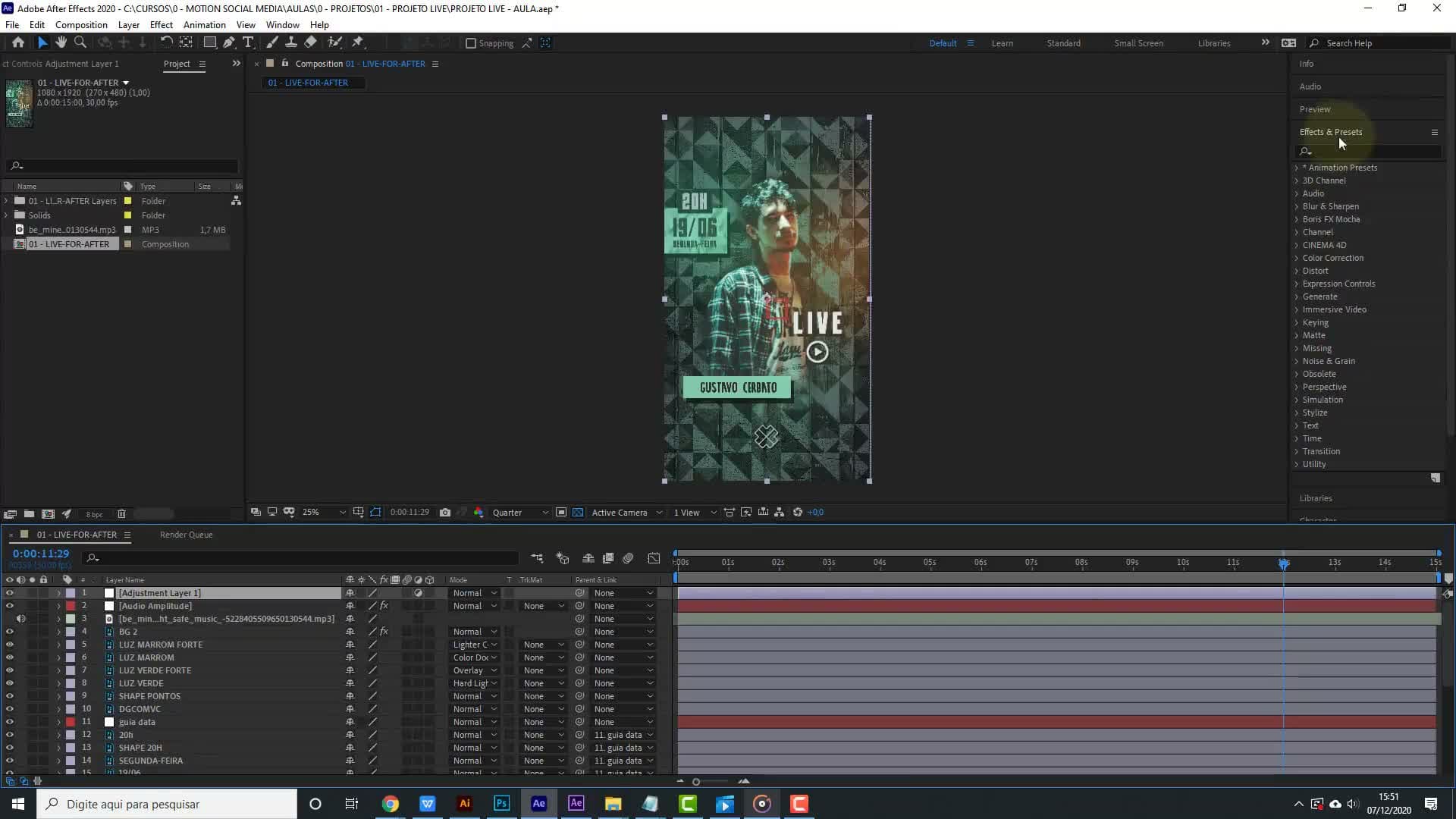Select the Horizontal Type tool
1456x819 pixels.
pyautogui.click(x=248, y=42)
